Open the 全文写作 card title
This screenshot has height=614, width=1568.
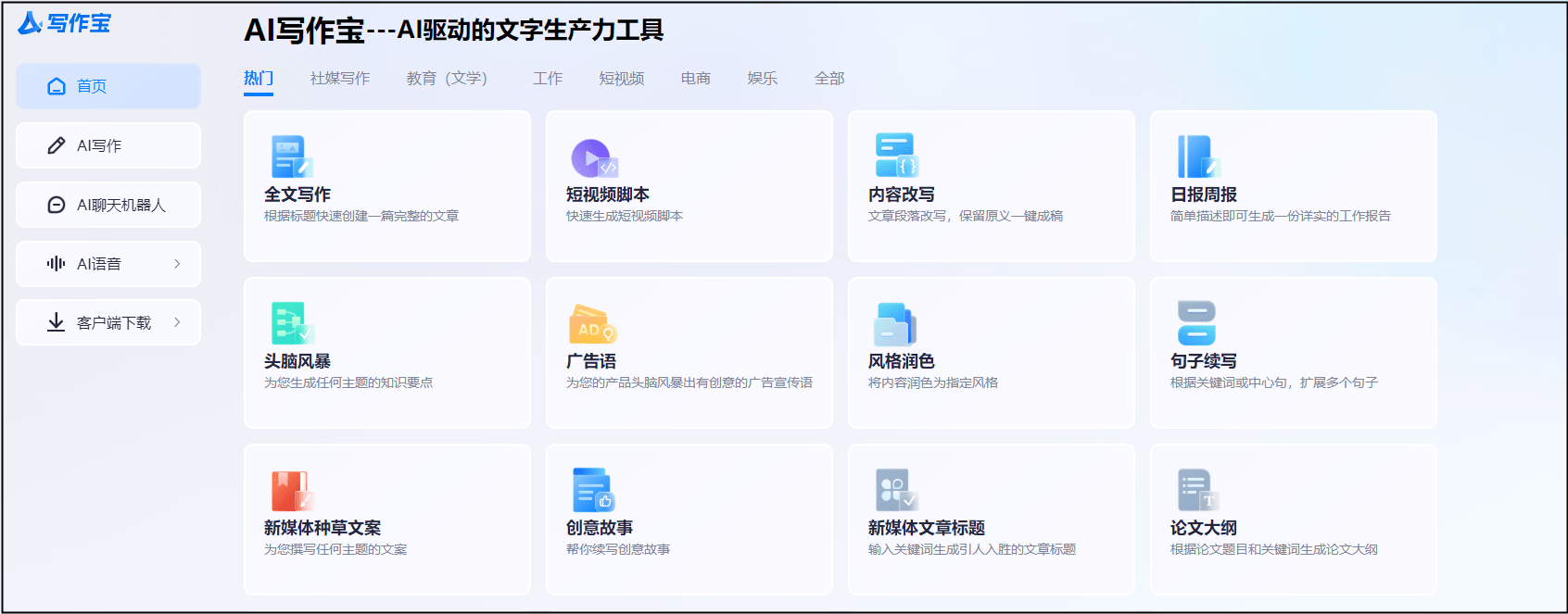tap(297, 194)
